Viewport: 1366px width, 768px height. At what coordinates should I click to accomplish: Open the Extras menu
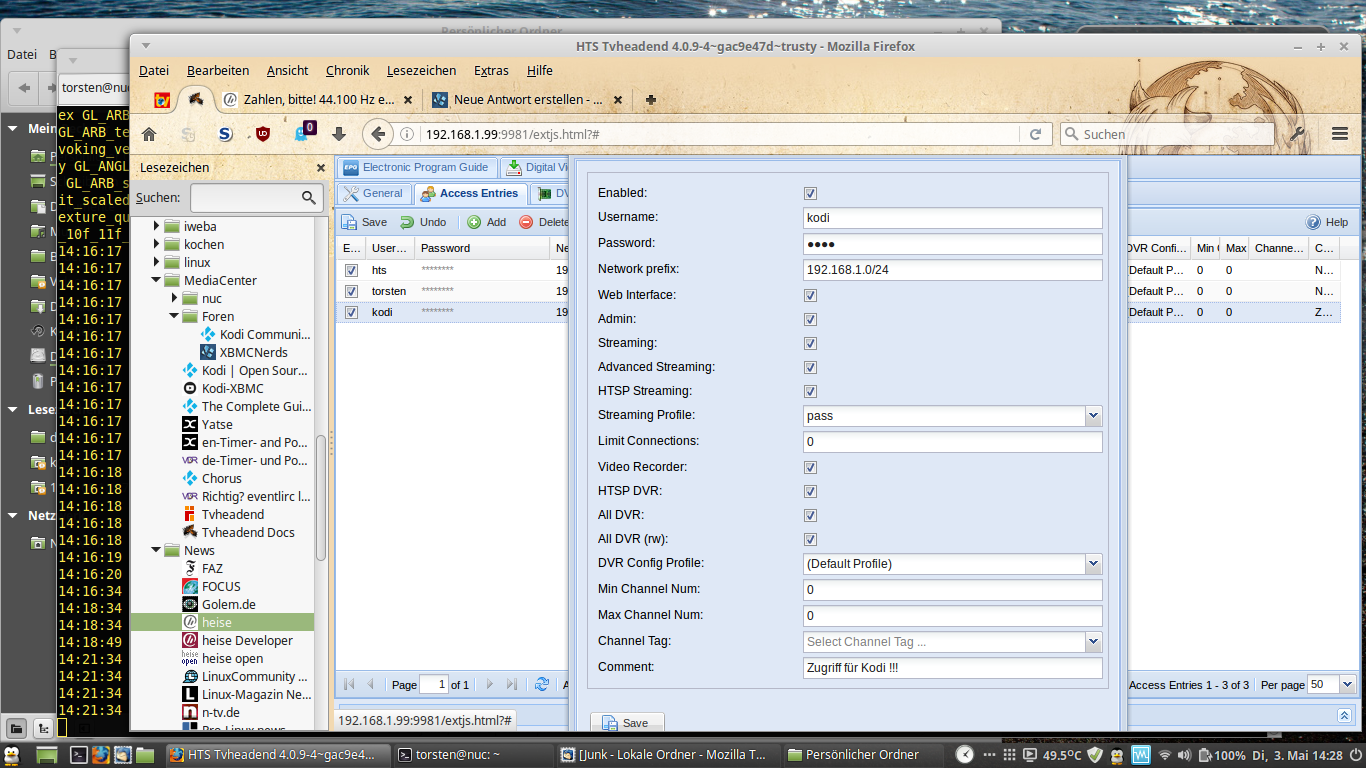pos(491,70)
